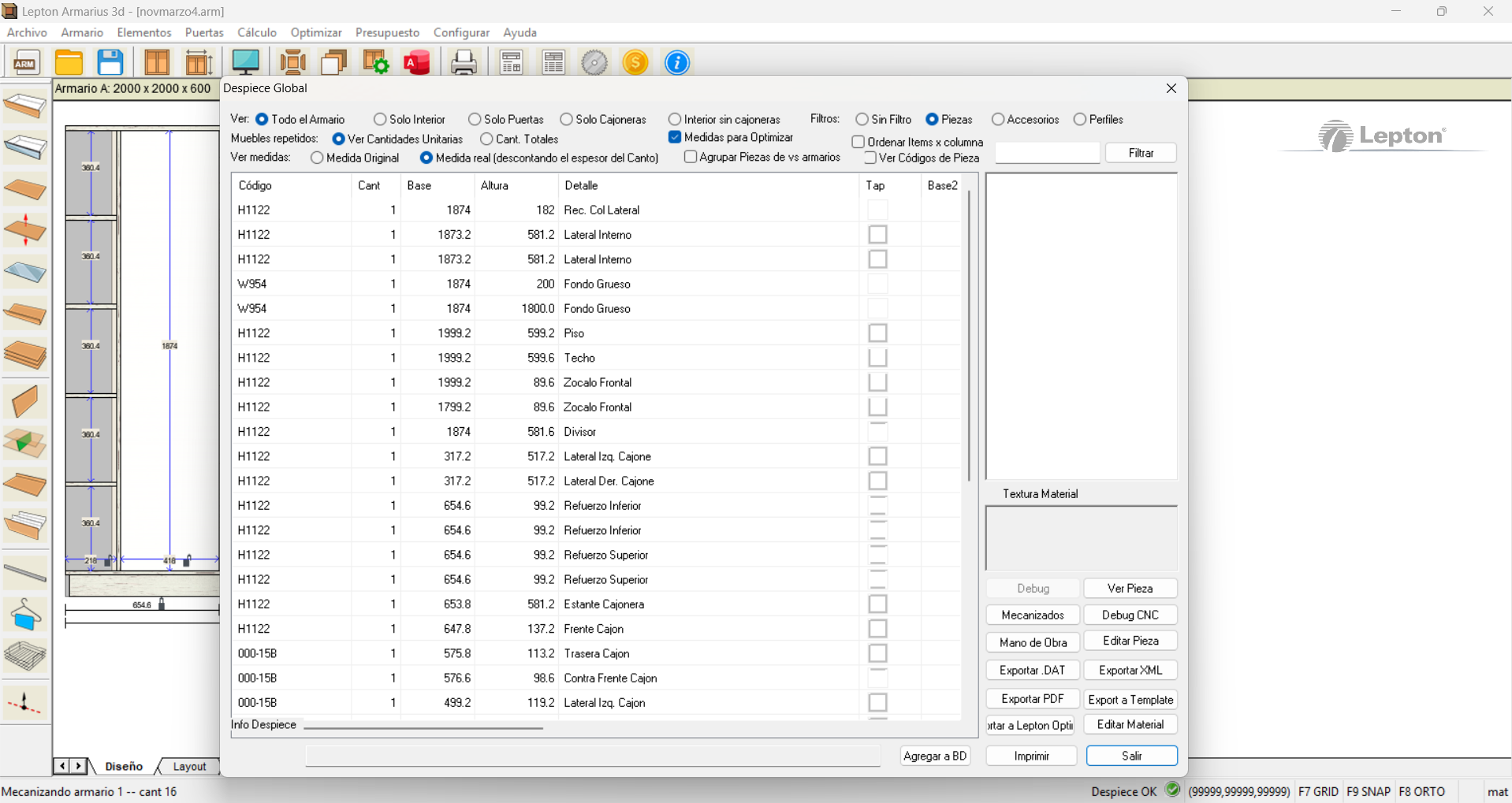Choose the Accesorios filter option
1512x803 pixels.
pos(998,120)
